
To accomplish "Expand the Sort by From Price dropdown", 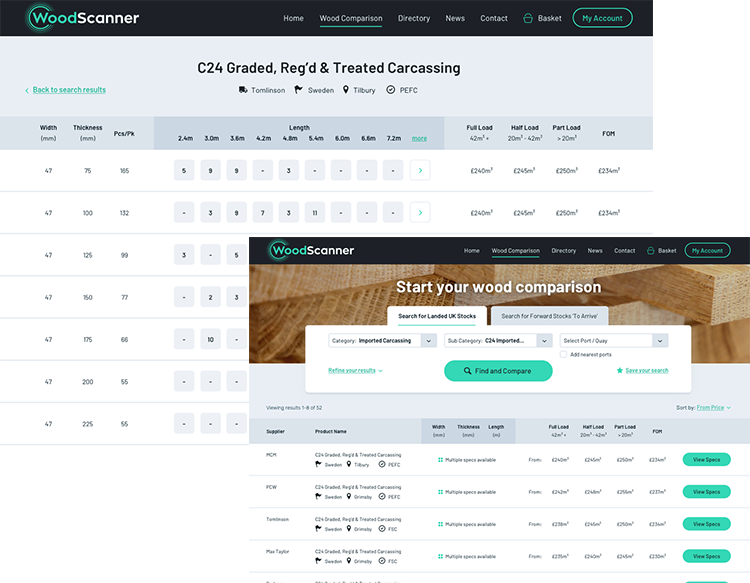I will (712, 408).
